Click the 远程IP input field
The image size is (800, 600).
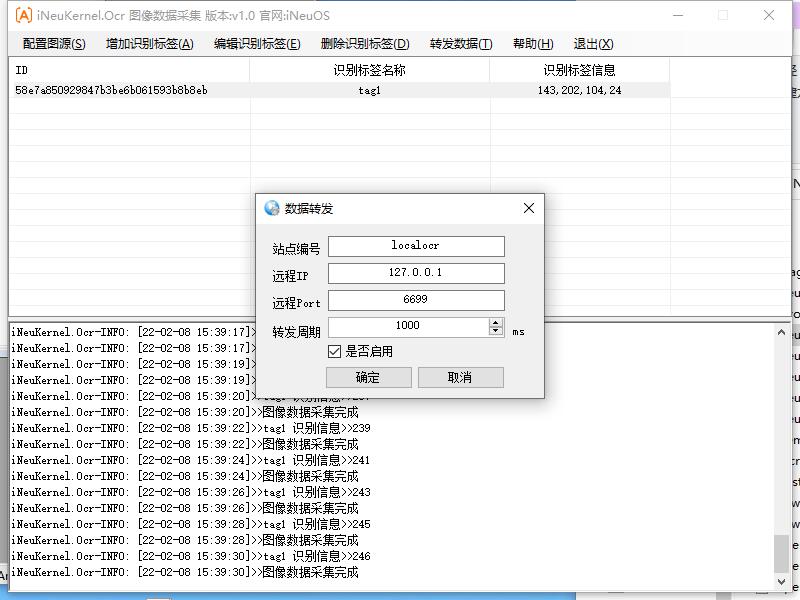click(x=416, y=273)
